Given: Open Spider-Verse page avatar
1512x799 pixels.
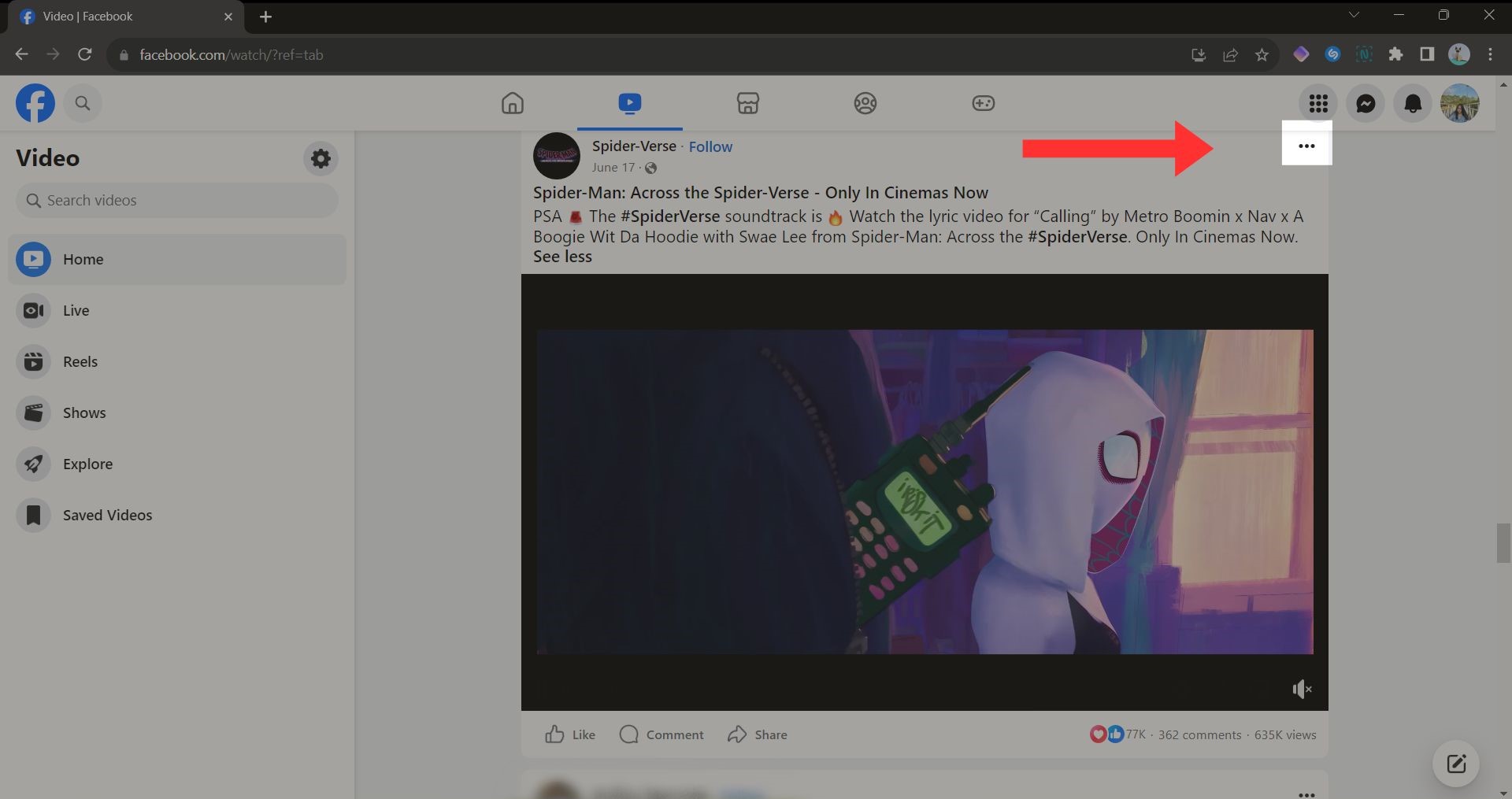Looking at the screenshot, I should pos(557,156).
